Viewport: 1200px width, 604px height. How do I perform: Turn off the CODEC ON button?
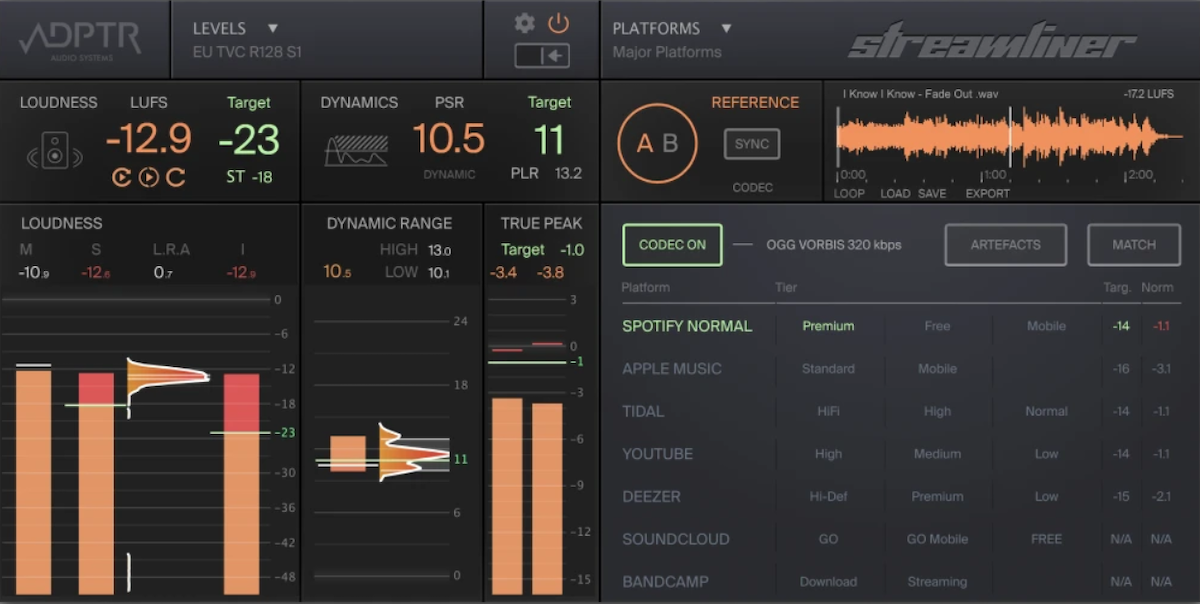(672, 245)
